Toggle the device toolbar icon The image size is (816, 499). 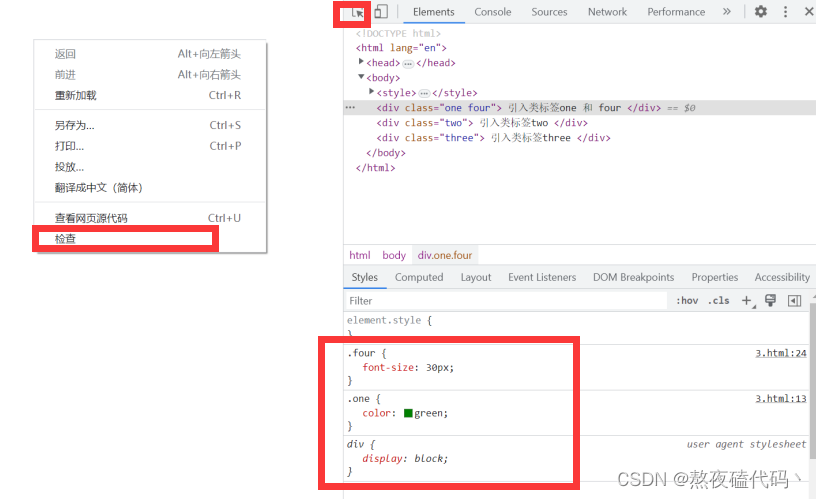(381, 11)
